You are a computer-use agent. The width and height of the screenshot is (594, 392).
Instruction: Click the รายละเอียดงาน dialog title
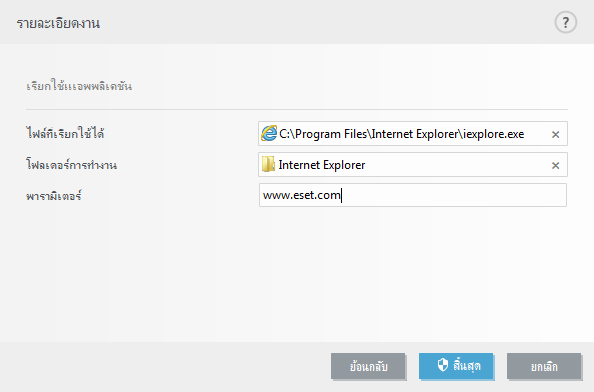click(58, 23)
